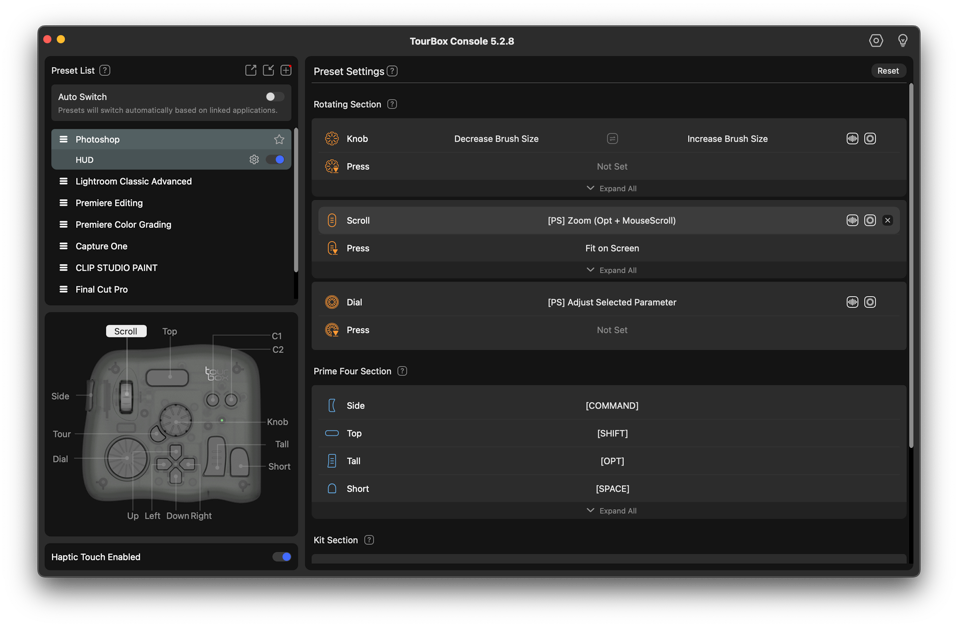Toggle the Auto Switch switch

coord(274,97)
